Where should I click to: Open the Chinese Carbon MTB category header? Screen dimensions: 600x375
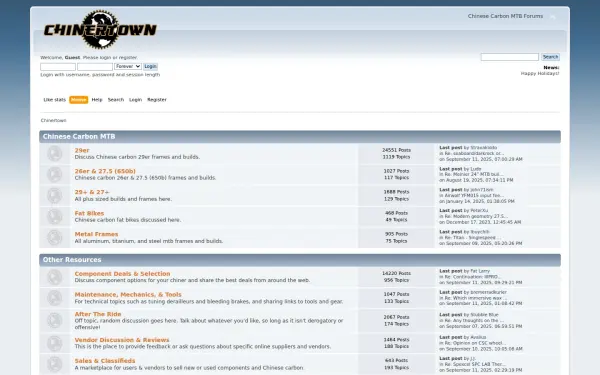pos(79,137)
